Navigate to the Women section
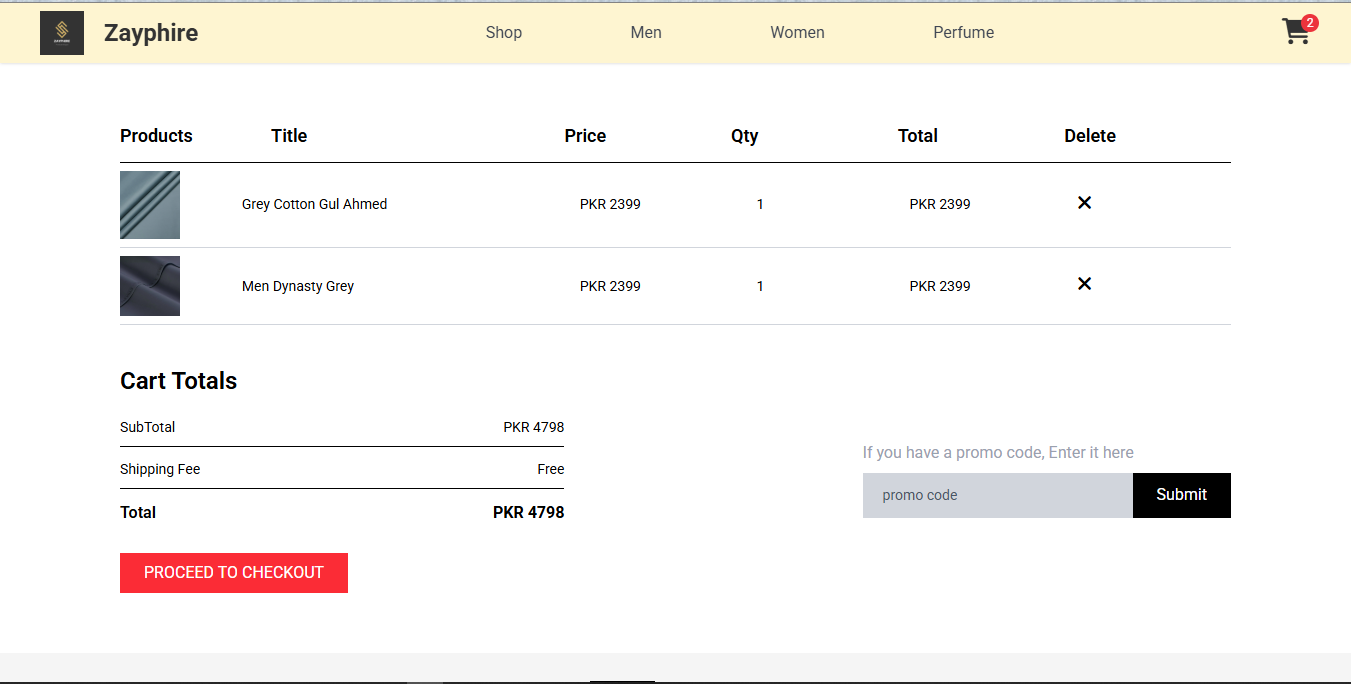This screenshot has height=684, width=1351. click(x=797, y=33)
